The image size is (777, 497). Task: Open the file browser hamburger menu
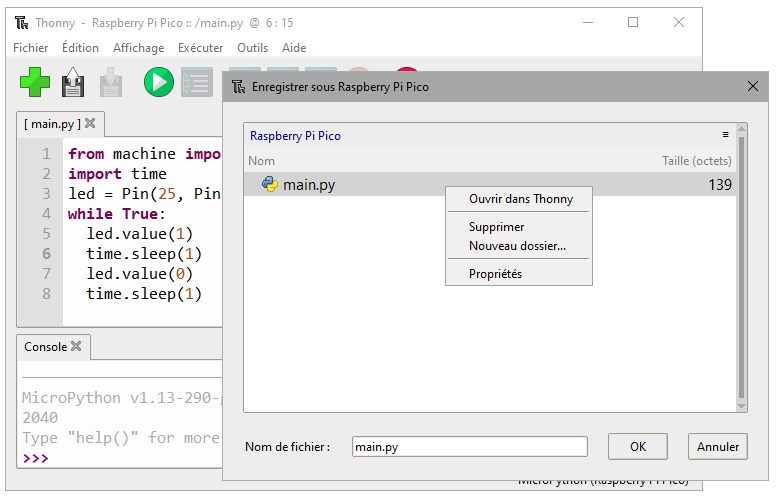click(726, 134)
